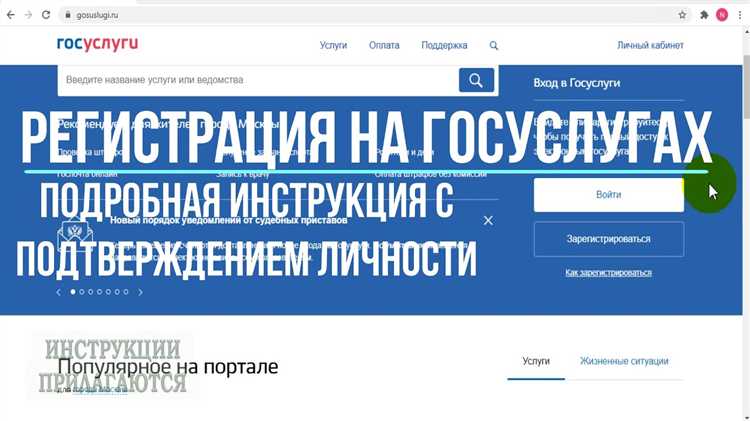This screenshot has height=421, width=750.
Task: Switch to the Жизненные ситуации tab
Action: point(624,362)
